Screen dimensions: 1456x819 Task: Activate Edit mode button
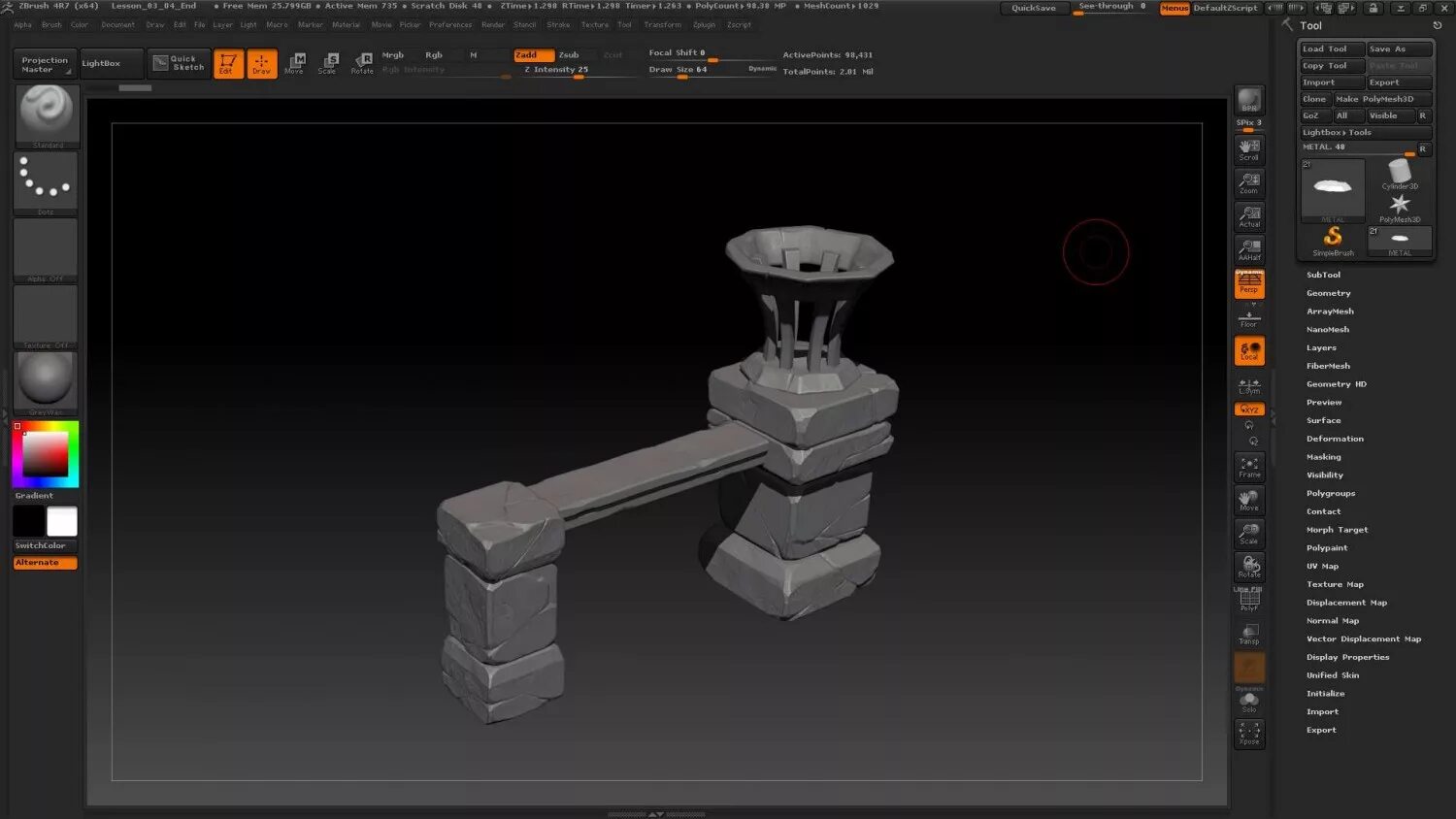click(x=228, y=64)
